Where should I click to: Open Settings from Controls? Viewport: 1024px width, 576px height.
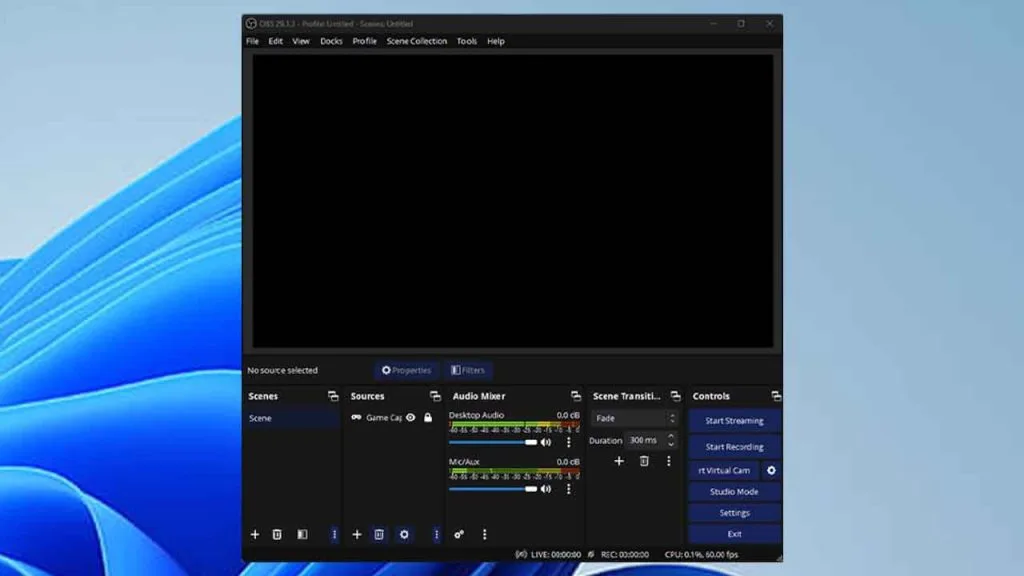pyautogui.click(x=735, y=513)
